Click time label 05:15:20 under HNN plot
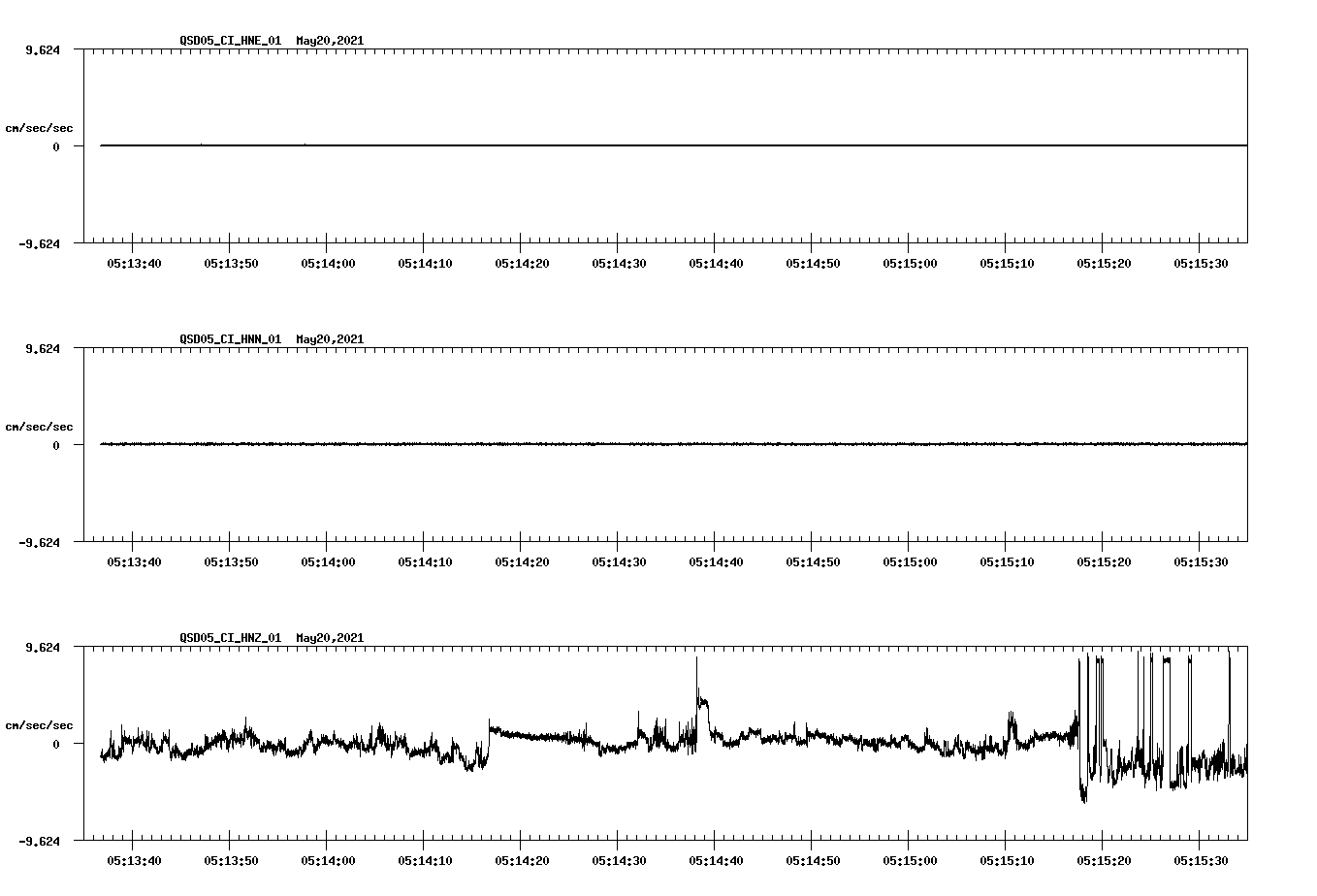The height and width of the screenshot is (896, 1317). point(1104,561)
